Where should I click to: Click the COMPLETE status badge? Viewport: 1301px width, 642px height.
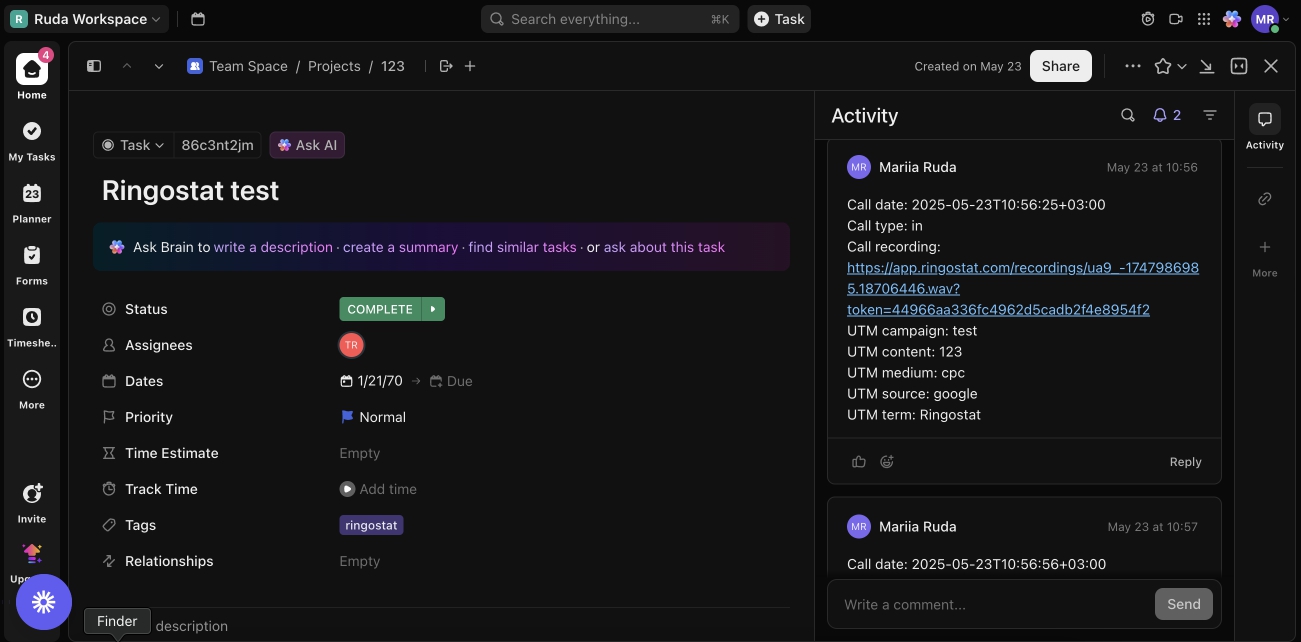point(380,309)
